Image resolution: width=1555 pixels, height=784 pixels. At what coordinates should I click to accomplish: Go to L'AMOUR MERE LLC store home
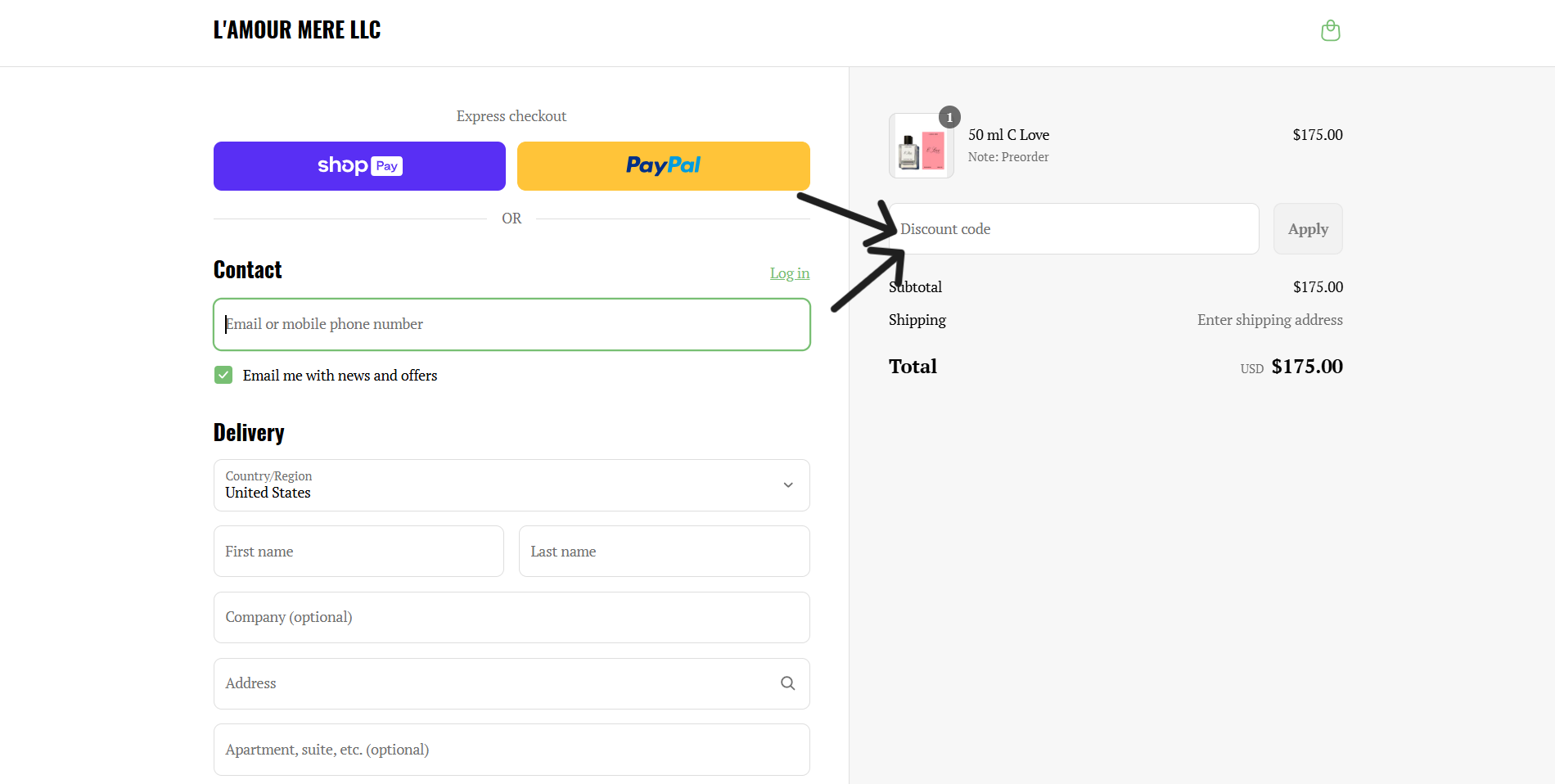(x=297, y=30)
